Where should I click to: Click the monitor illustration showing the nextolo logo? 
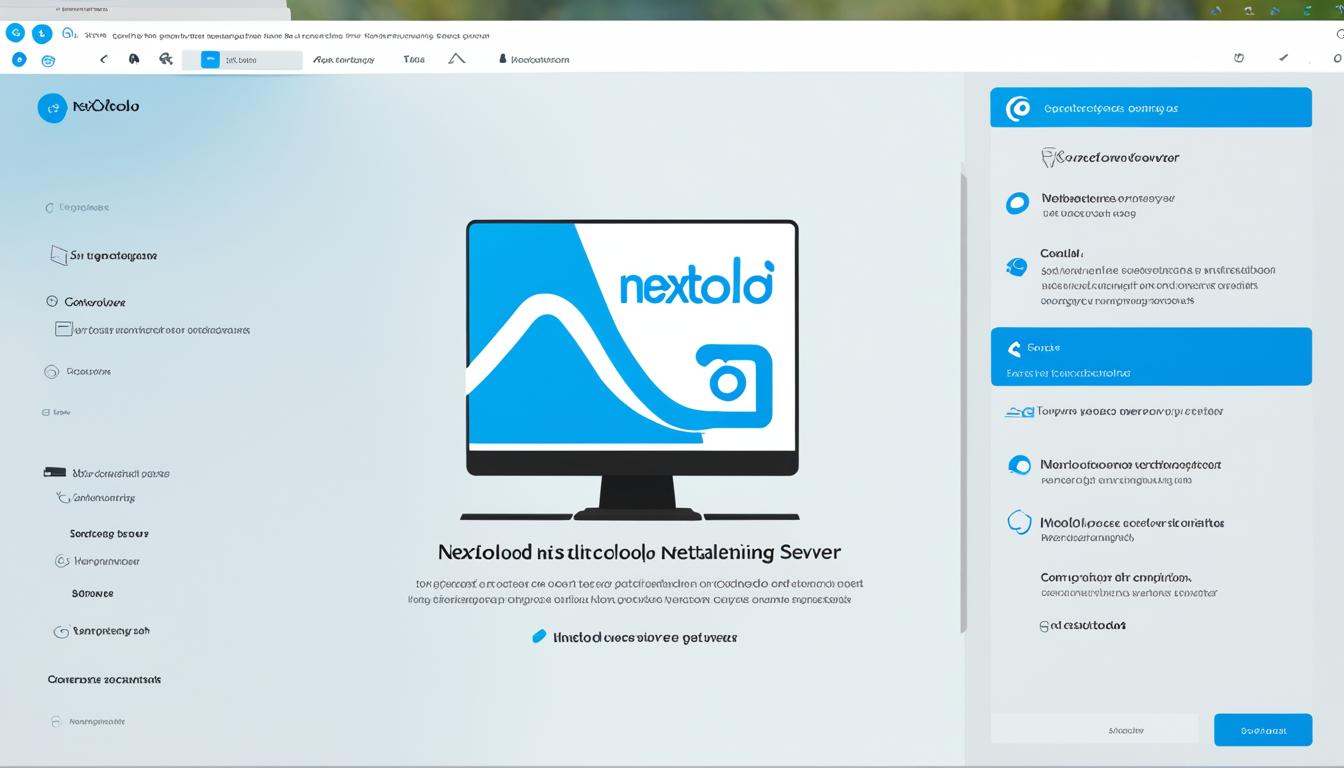click(632, 370)
